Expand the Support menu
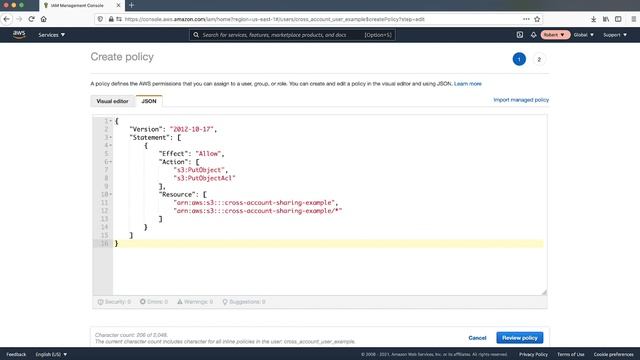This screenshot has height=360, width=640. click(615, 35)
